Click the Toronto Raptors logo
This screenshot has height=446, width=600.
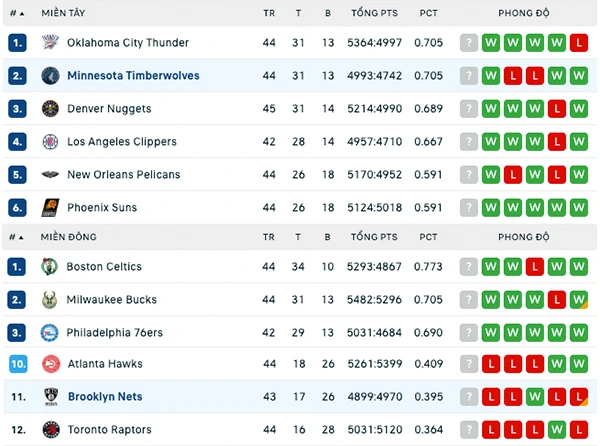tap(51, 430)
